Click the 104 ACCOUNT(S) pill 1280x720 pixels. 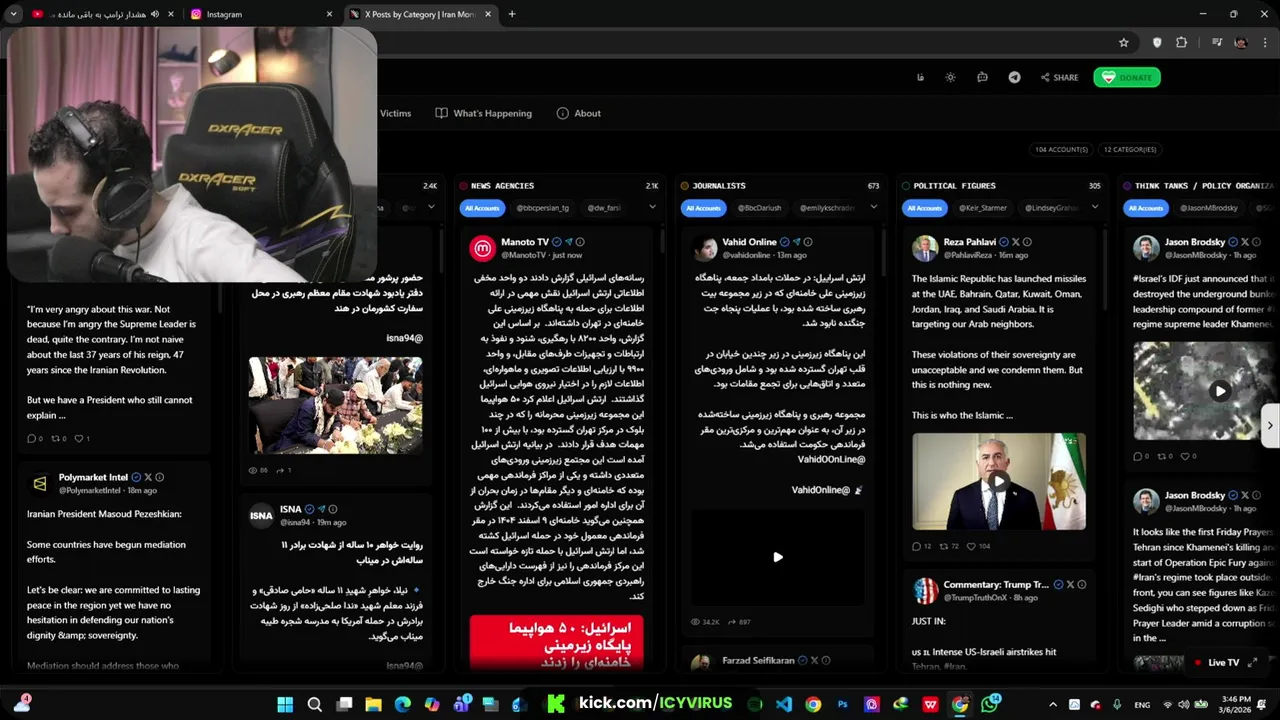(1061, 149)
